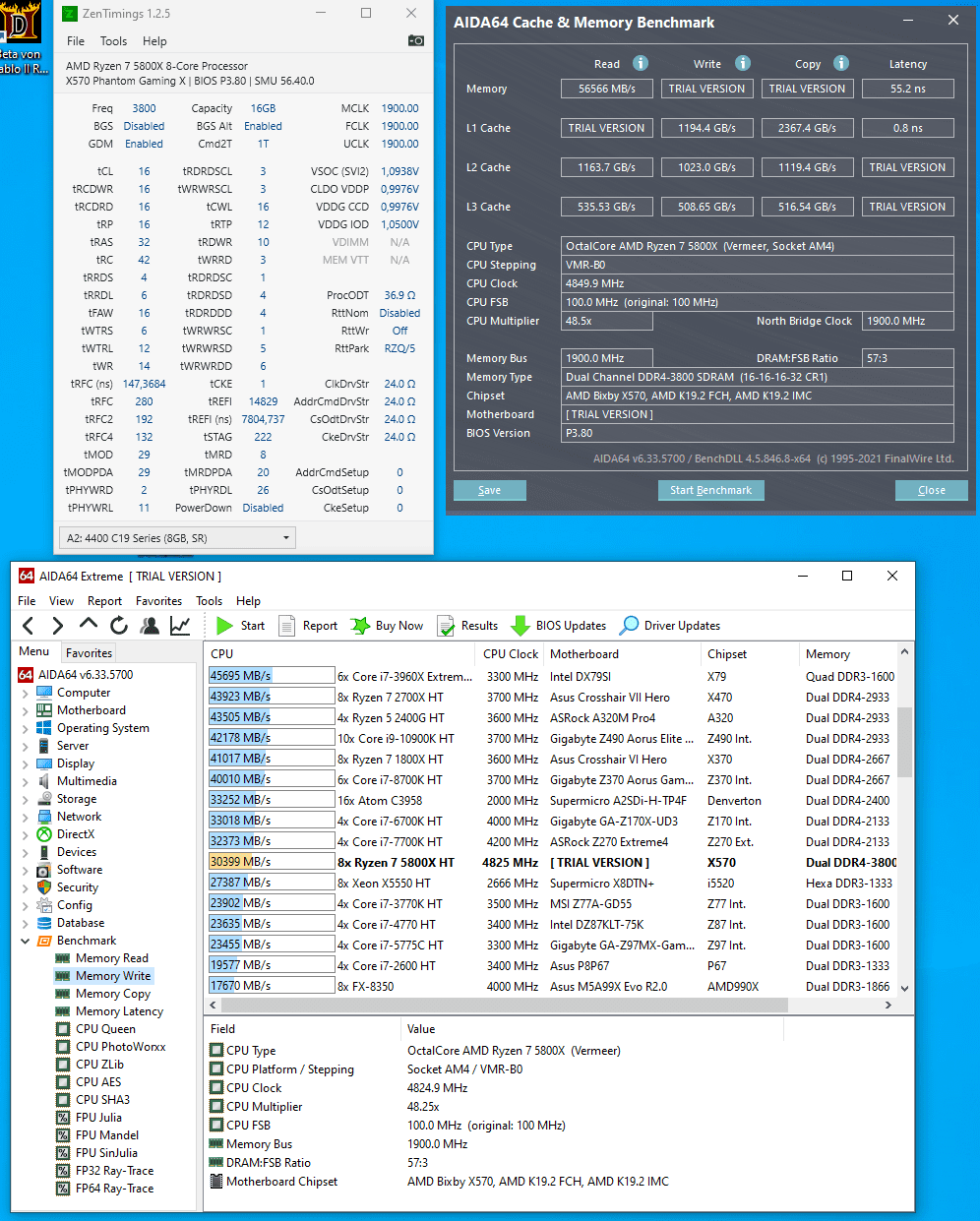This screenshot has height=1221, width=980.
Task: Select 6x Core i7-3960X result row
Action: [551, 677]
